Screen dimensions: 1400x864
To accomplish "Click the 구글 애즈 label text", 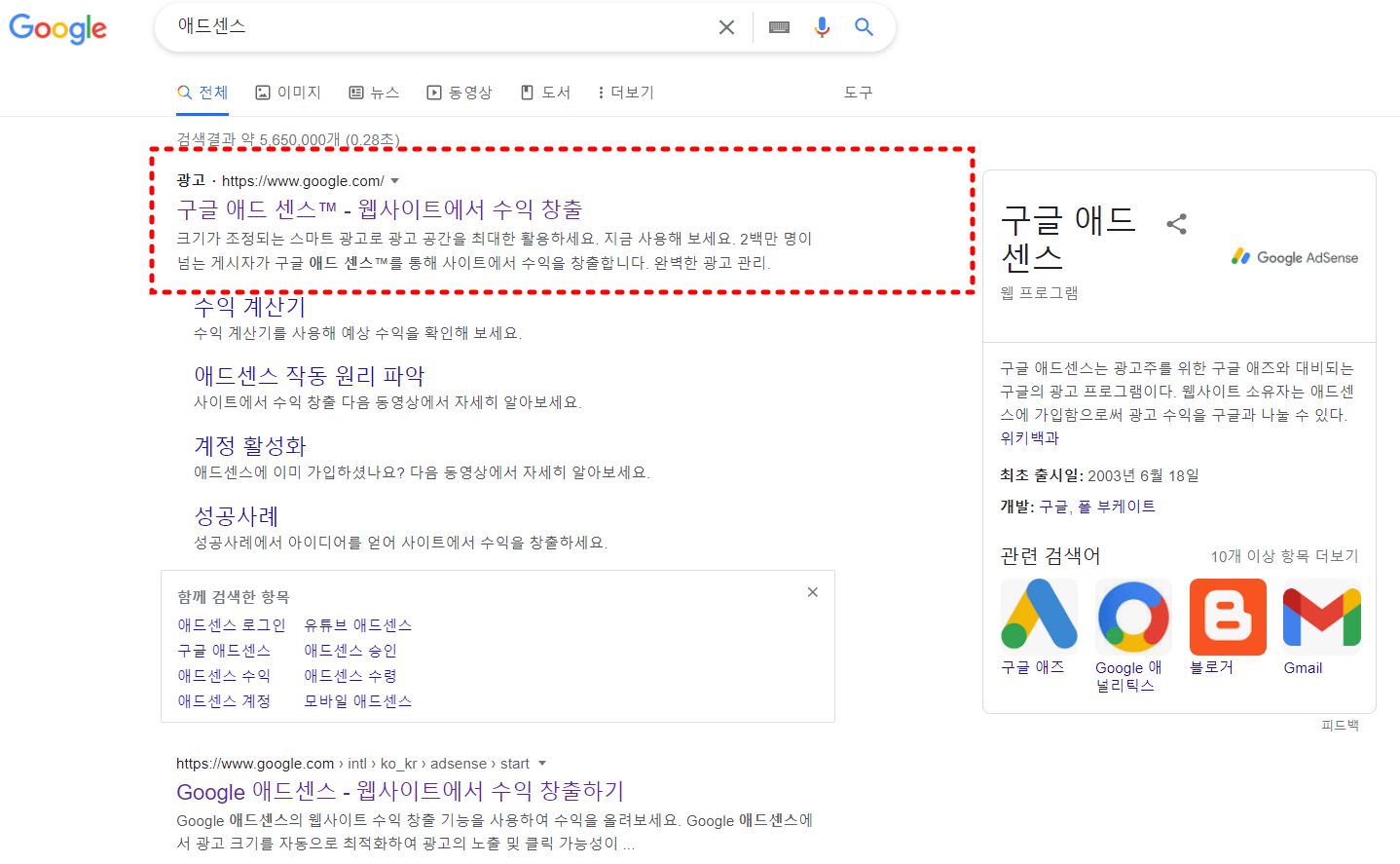I will (x=1033, y=667).
